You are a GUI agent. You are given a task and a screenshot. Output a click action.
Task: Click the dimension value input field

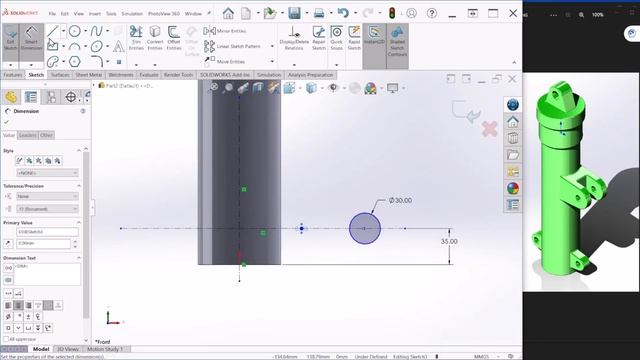44,243
